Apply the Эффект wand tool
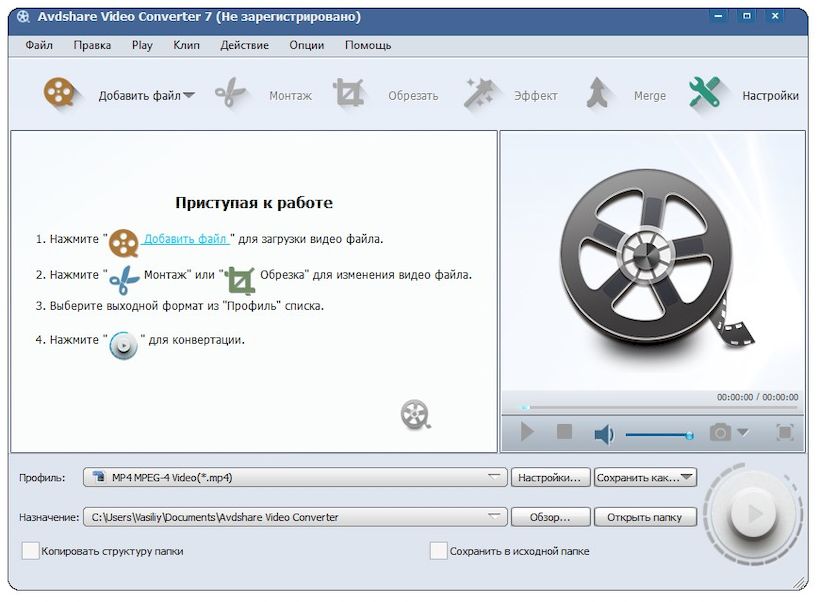 [x=510, y=95]
